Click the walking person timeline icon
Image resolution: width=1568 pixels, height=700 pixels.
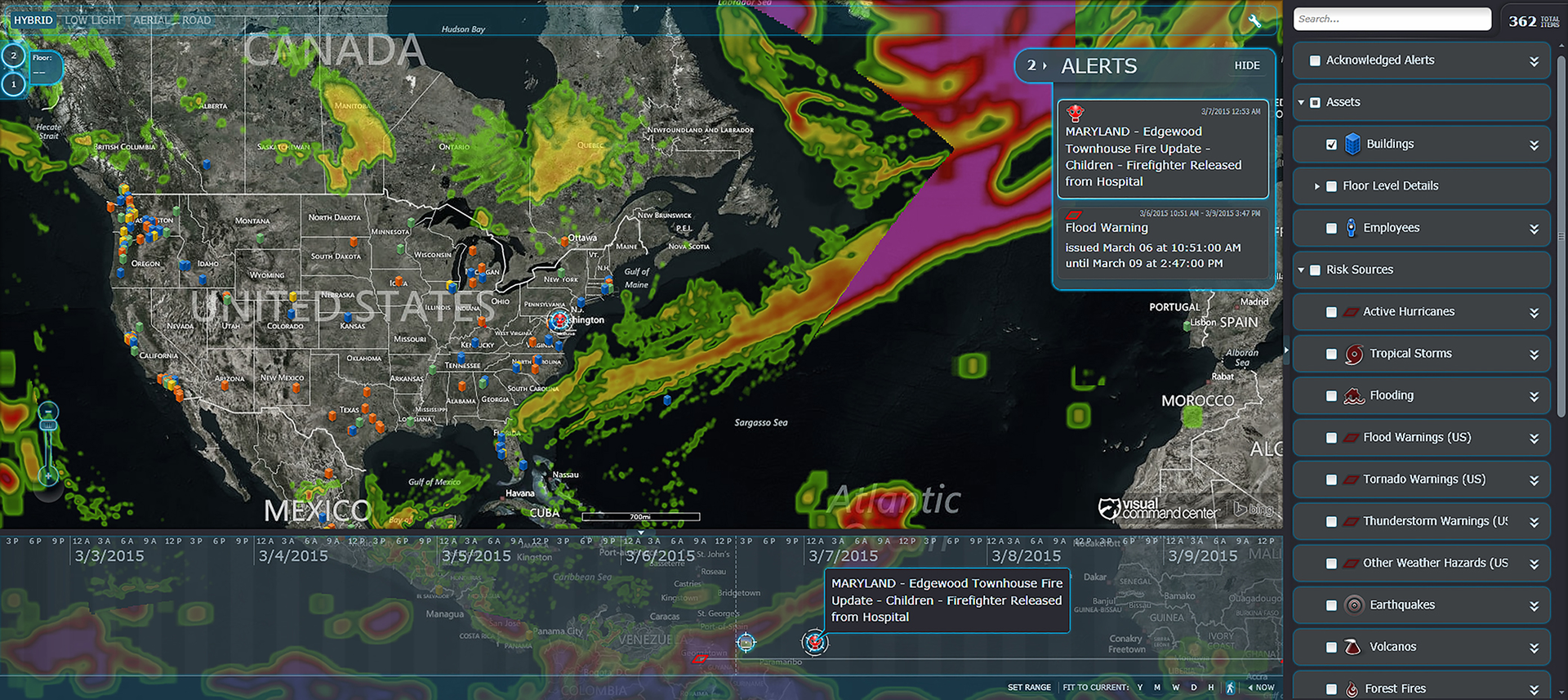pos(1230,688)
